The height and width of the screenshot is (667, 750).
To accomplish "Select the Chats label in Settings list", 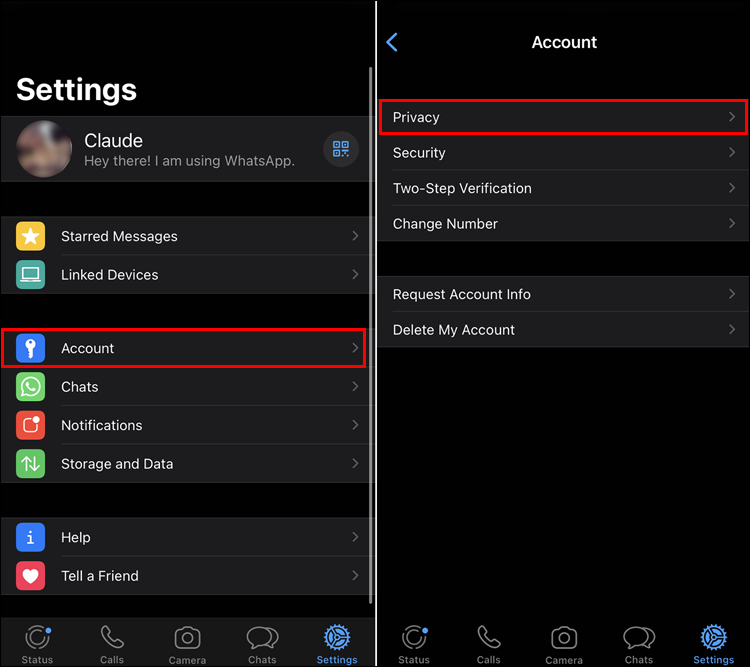I will pos(79,387).
